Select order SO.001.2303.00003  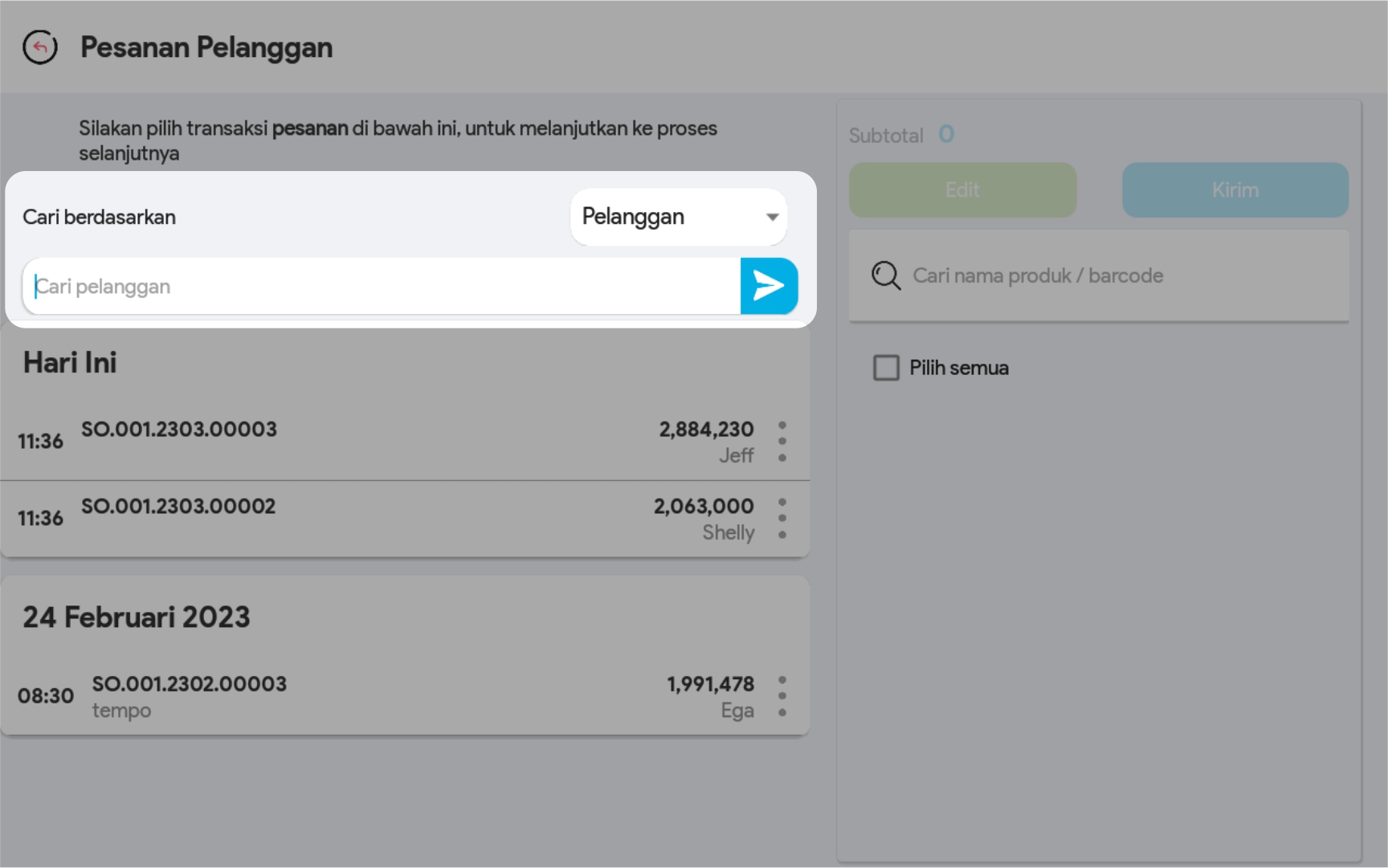(179, 430)
